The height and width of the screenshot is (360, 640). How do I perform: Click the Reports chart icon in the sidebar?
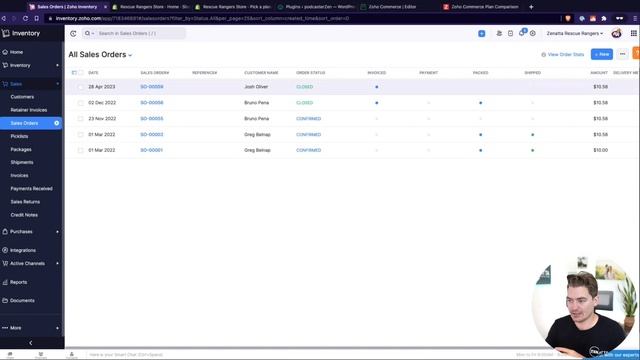tap(5, 282)
